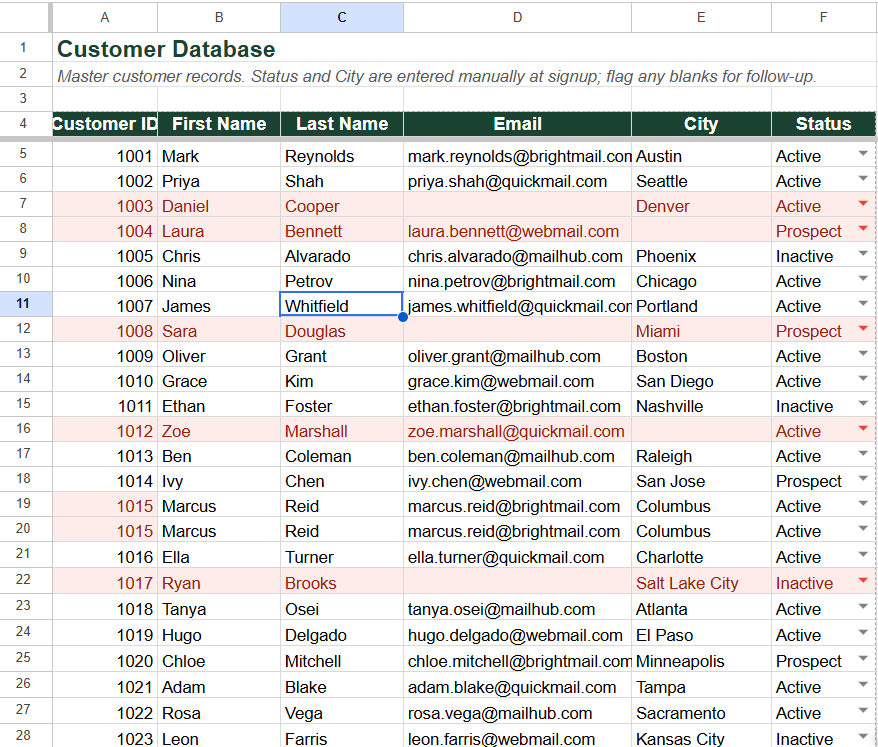This screenshot has height=747, width=878.
Task: Select column F header
Action: (x=823, y=17)
